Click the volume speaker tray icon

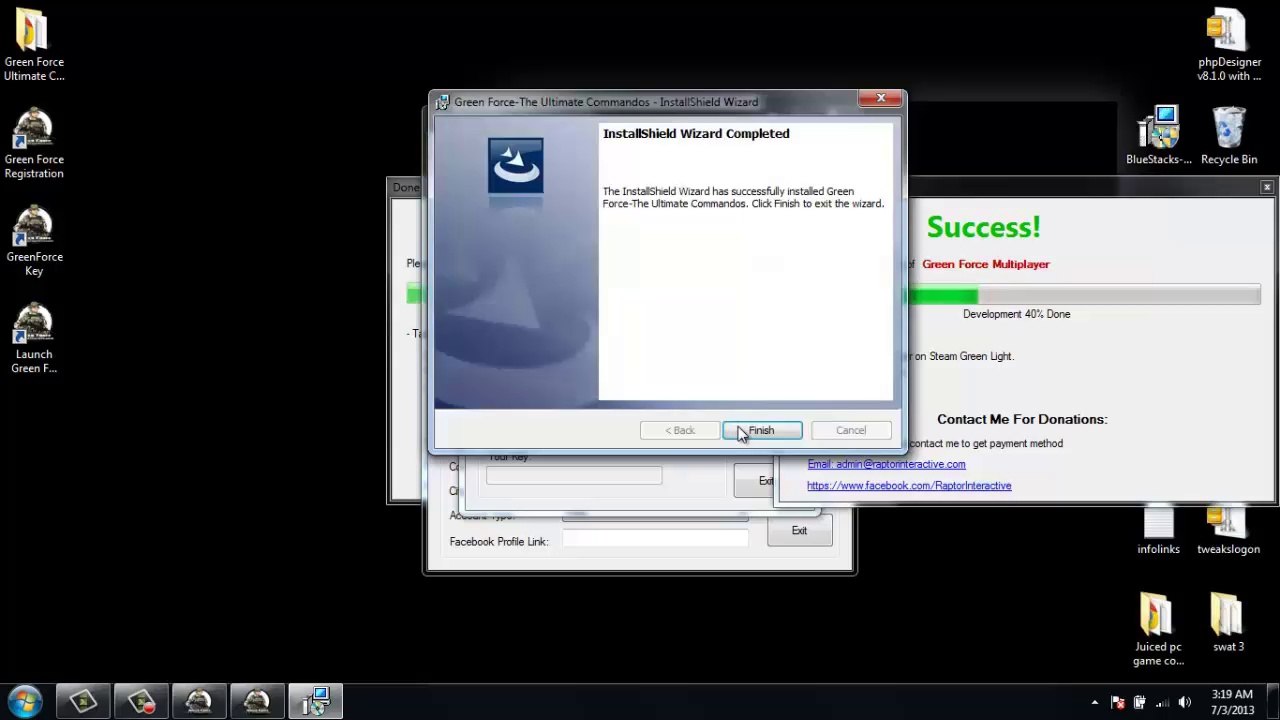(1185, 702)
